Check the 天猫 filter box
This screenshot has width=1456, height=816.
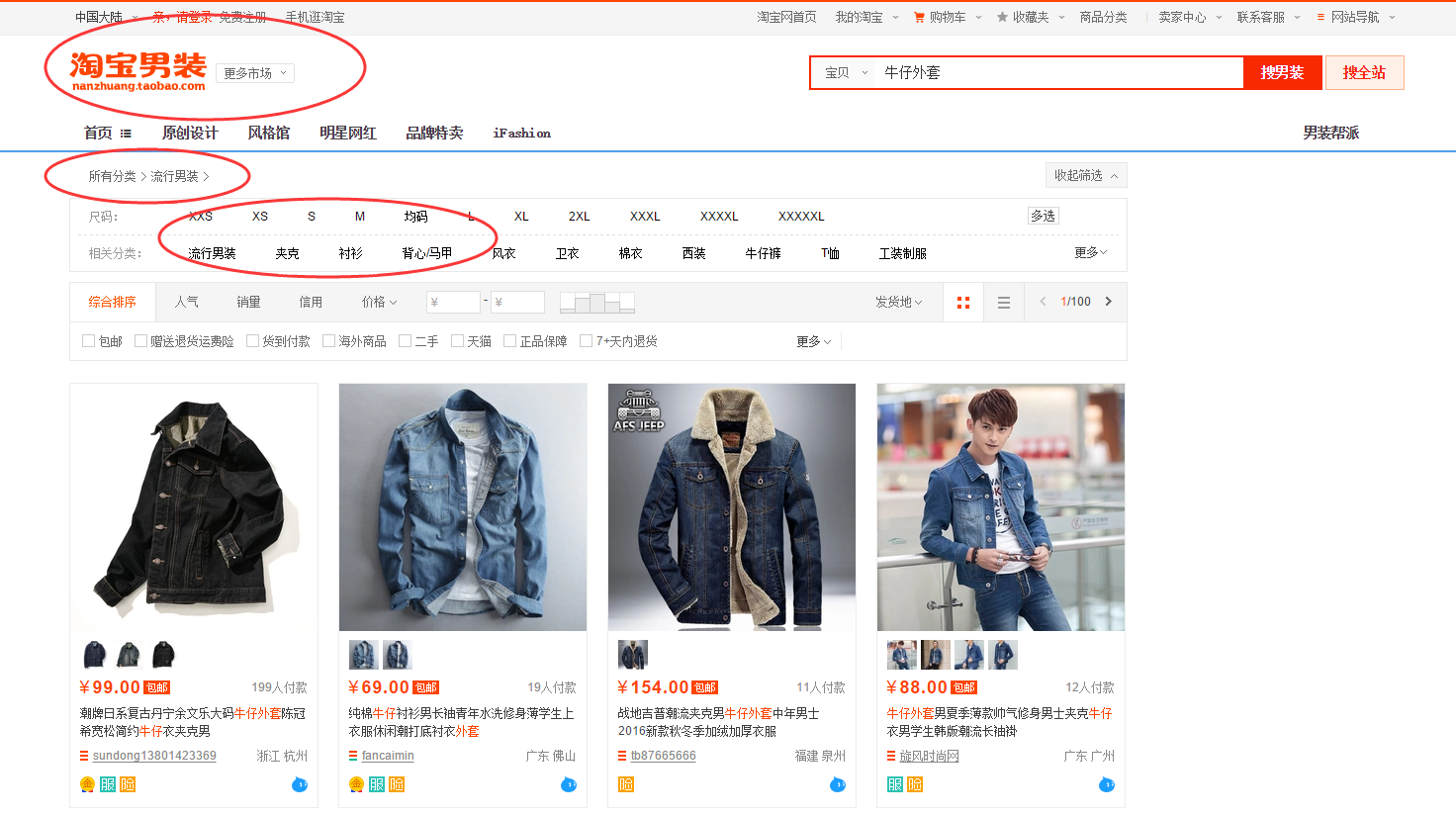pos(457,341)
